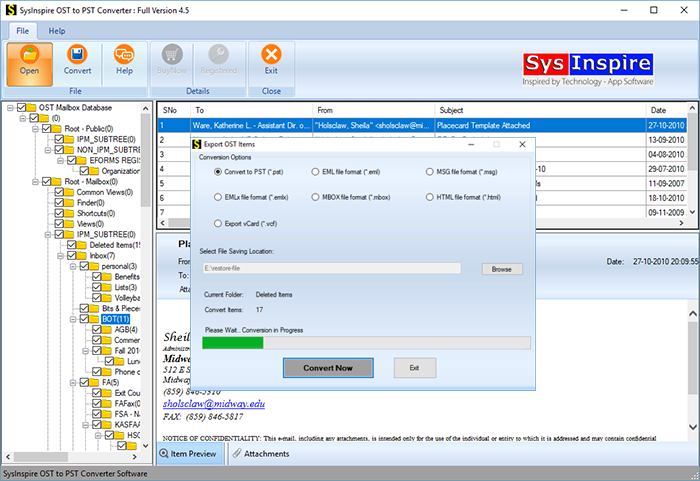Collapse the EFORMS REGISTRY tree node

point(60,161)
